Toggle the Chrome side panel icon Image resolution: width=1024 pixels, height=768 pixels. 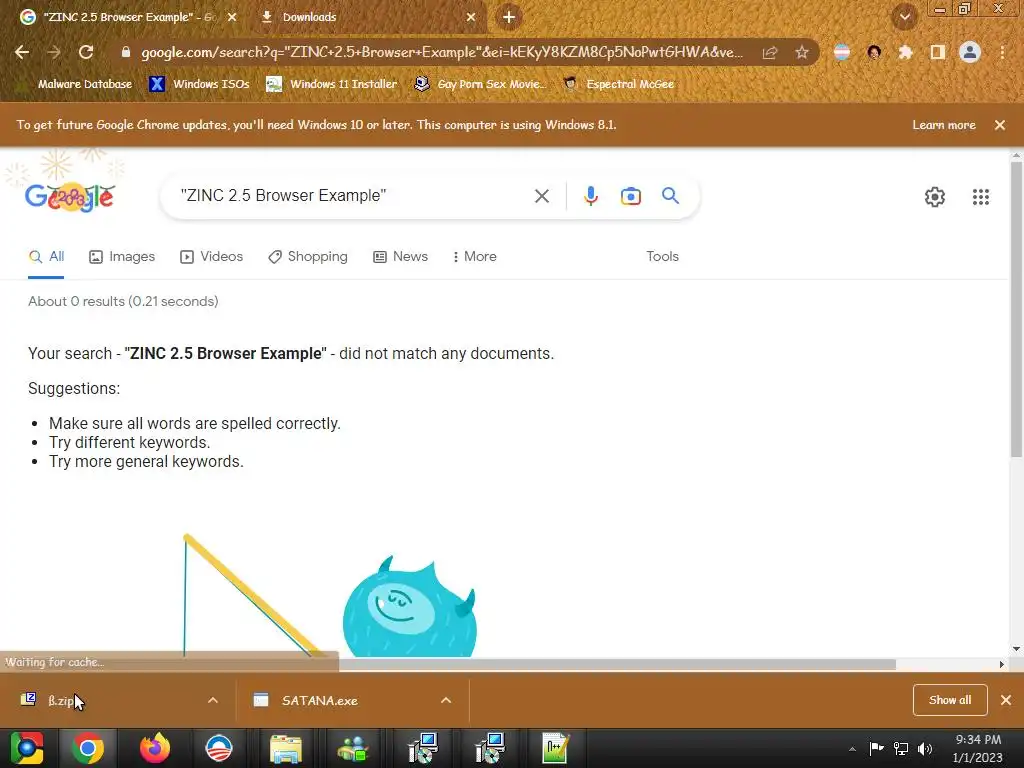coord(938,52)
